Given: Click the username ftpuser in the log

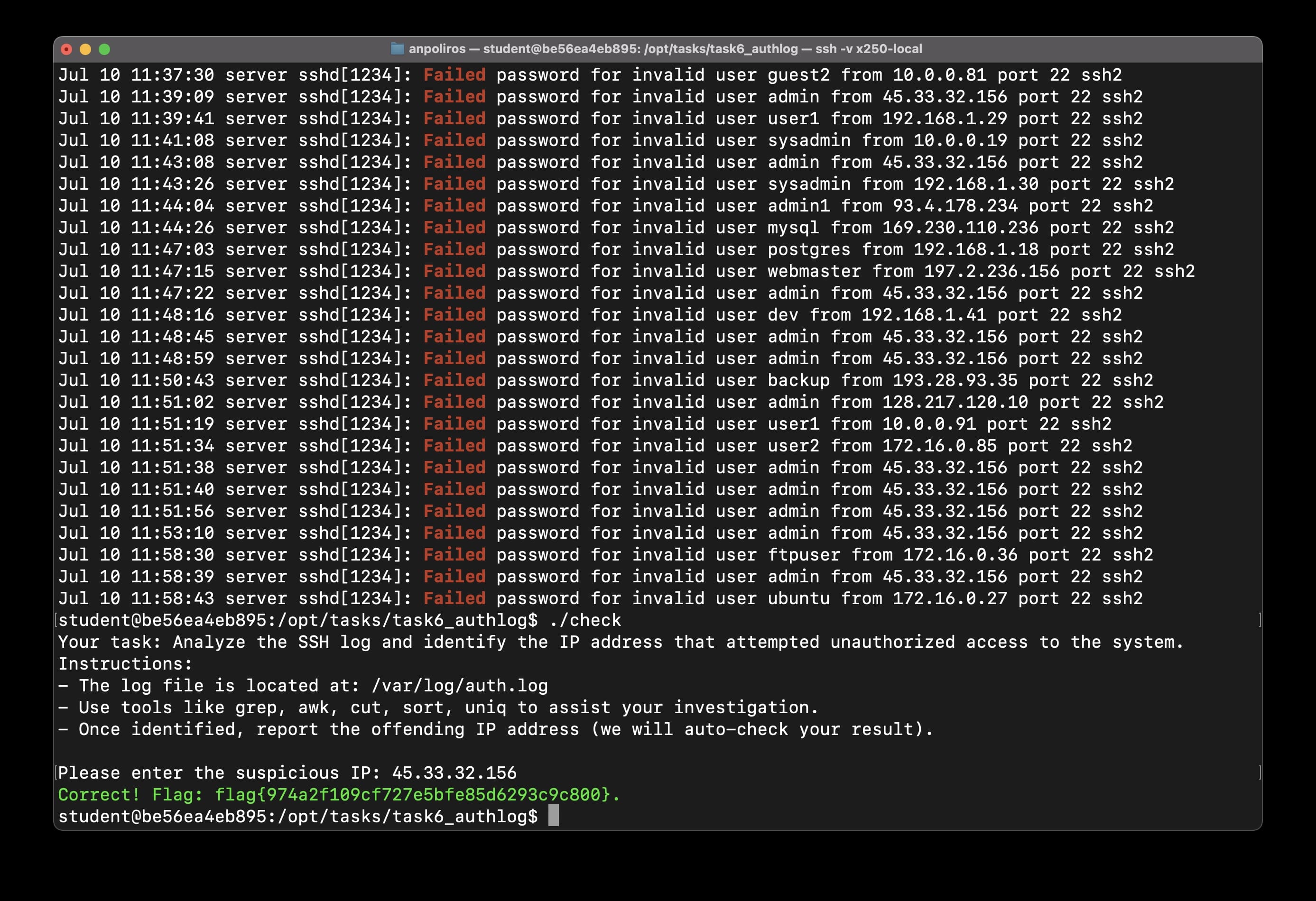Looking at the screenshot, I should (x=804, y=555).
